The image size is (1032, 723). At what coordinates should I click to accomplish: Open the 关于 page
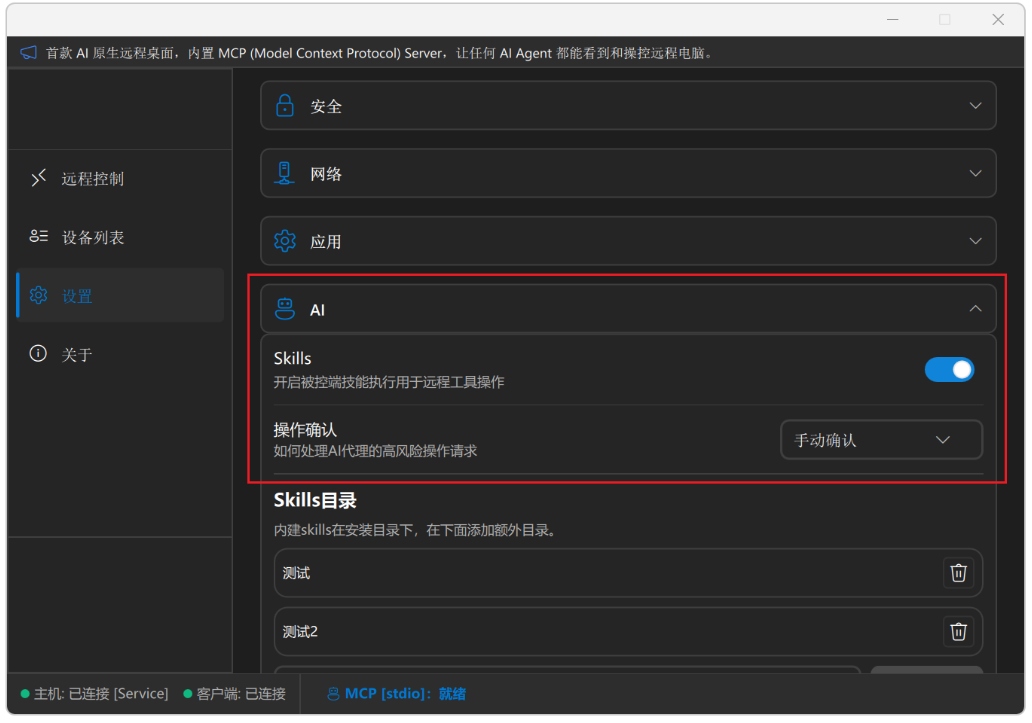coord(120,355)
